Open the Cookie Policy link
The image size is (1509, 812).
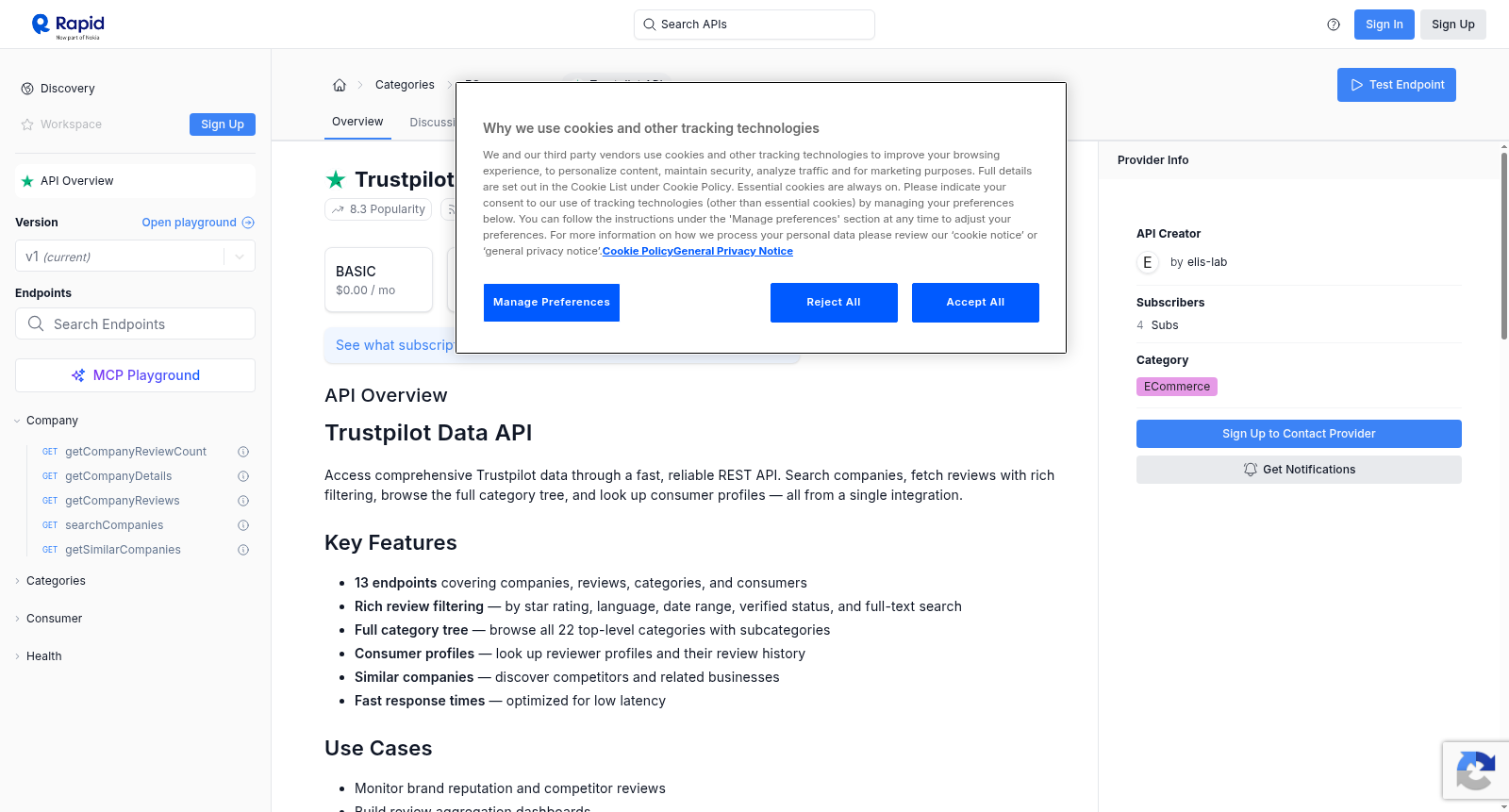coord(638,252)
